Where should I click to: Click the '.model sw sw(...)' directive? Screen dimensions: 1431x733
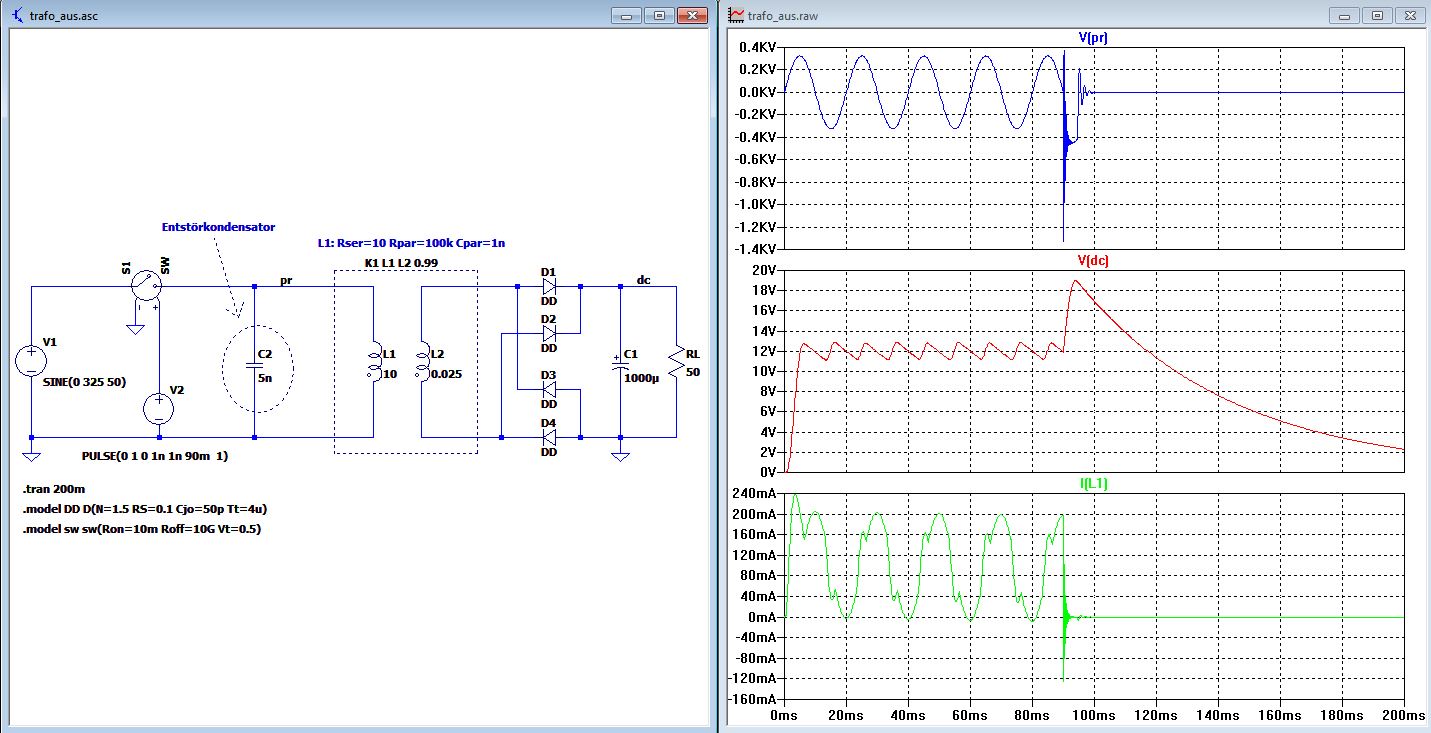(x=141, y=529)
